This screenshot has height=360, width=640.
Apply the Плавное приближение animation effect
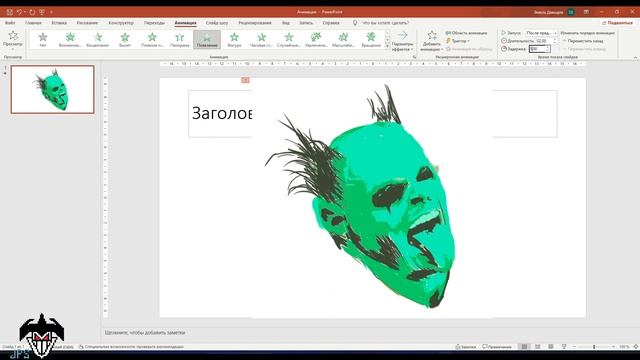(152, 40)
